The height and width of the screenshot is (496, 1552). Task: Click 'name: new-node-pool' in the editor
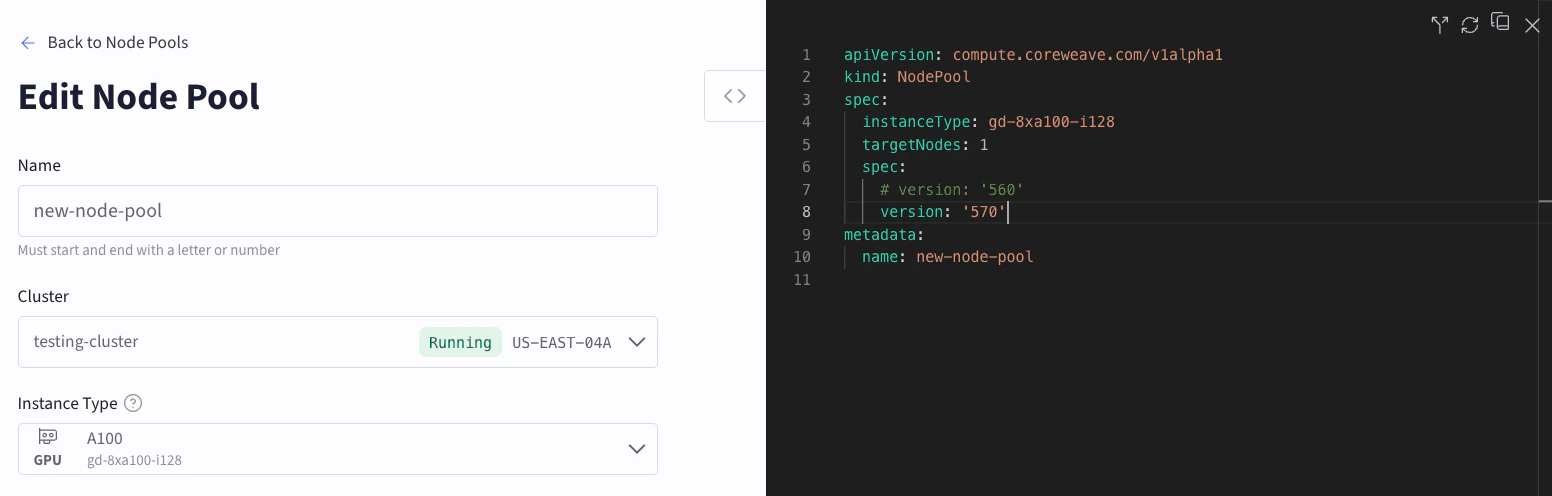tap(947, 257)
